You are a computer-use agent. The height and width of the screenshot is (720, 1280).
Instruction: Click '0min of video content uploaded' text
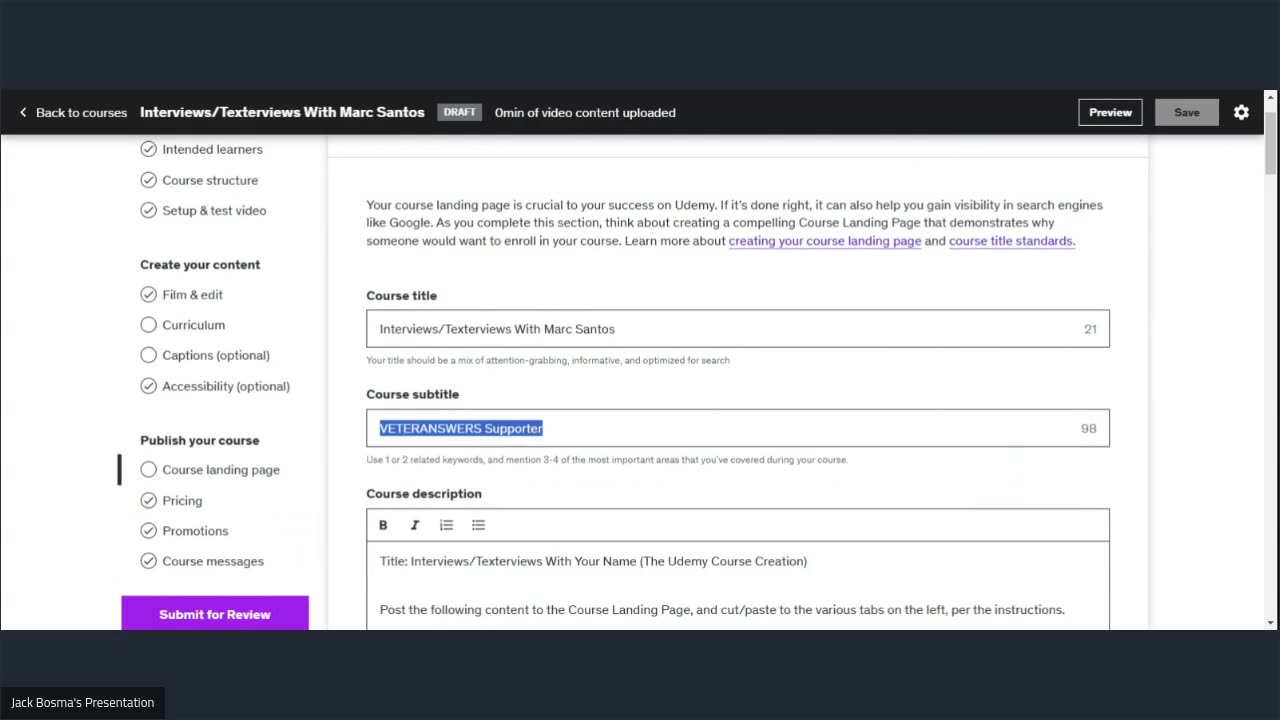pos(585,113)
